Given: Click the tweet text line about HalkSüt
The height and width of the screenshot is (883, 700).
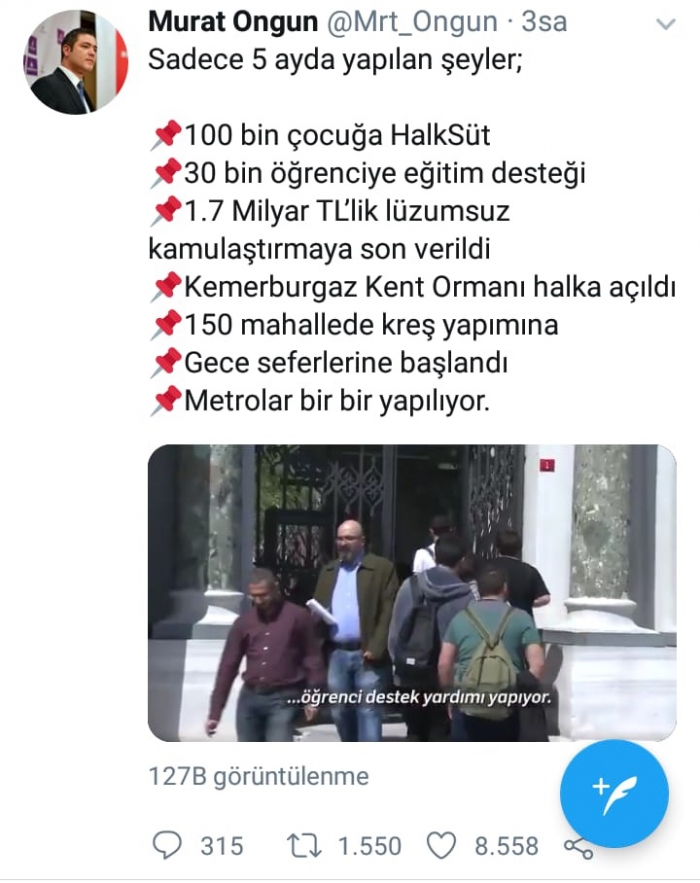Looking at the screenshot, I should 320,135.
